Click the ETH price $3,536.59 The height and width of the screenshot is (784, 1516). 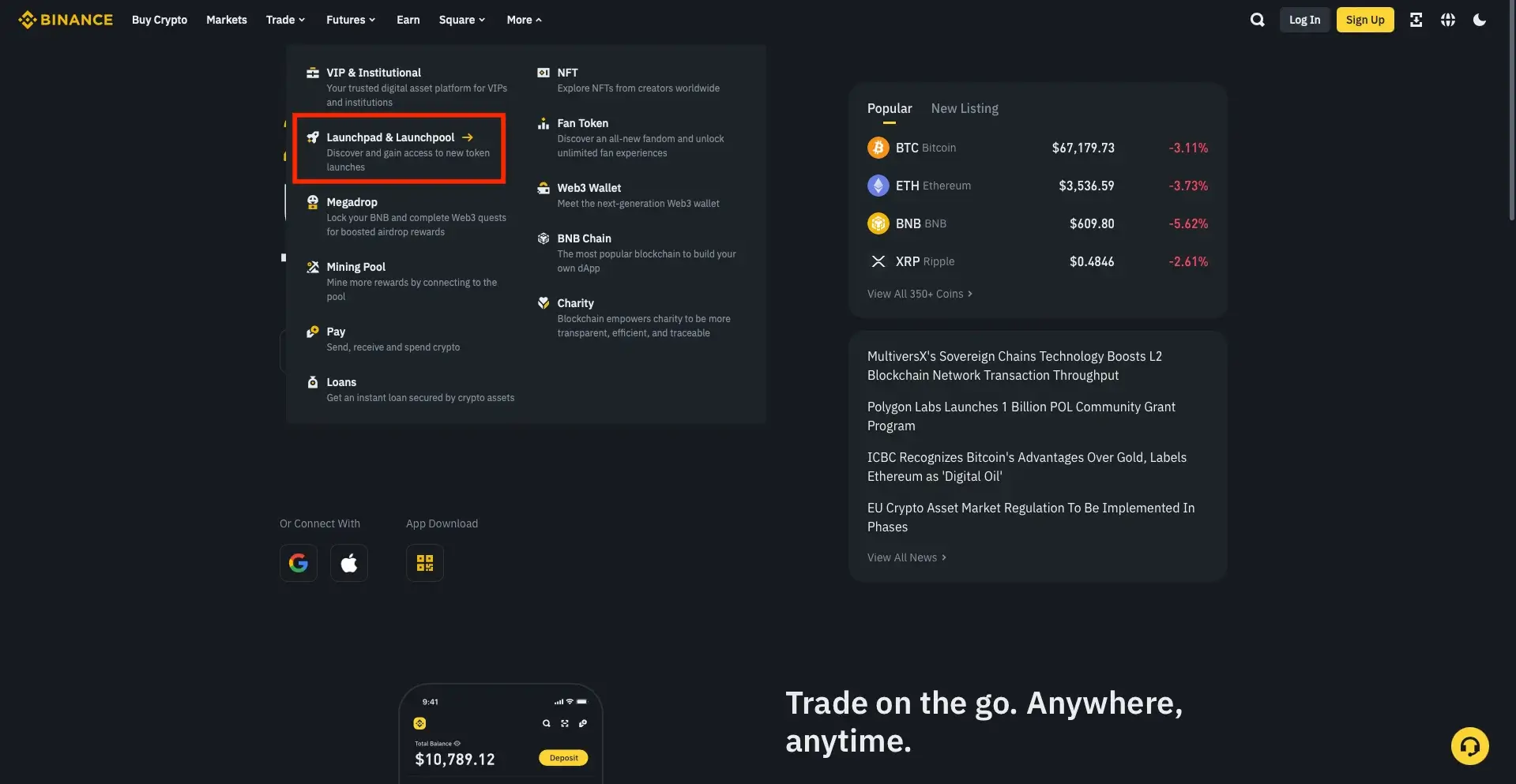[1086, 186]
